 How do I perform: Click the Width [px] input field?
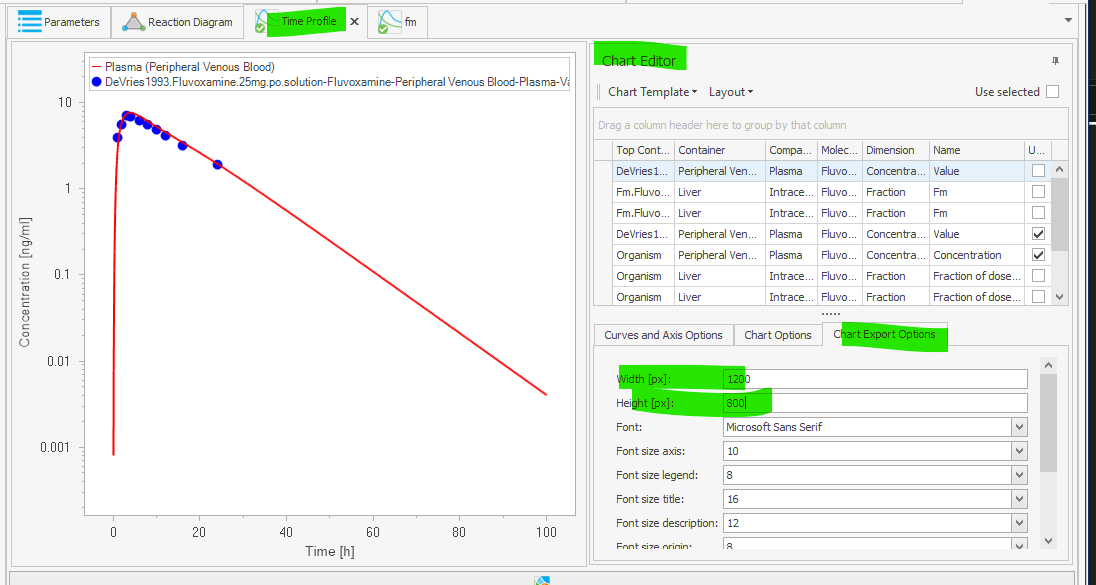click(x=875, y=380)
